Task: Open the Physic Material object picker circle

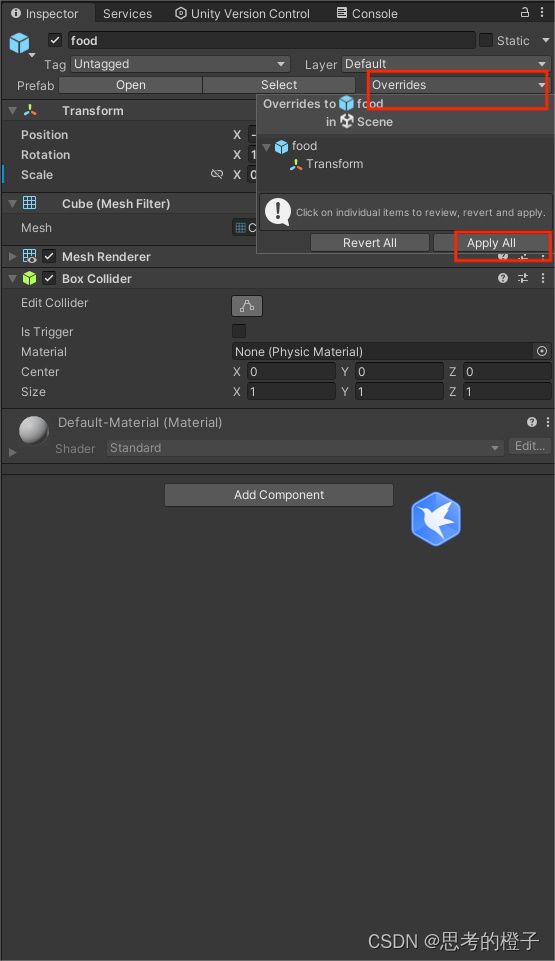Action: click(x=542, y=351)
